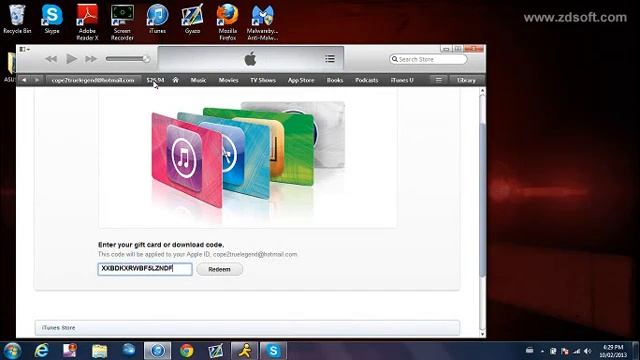Go back in iTunes Store navigation
Viewport: 640px width, 360px height.
[x=24, y=80]
